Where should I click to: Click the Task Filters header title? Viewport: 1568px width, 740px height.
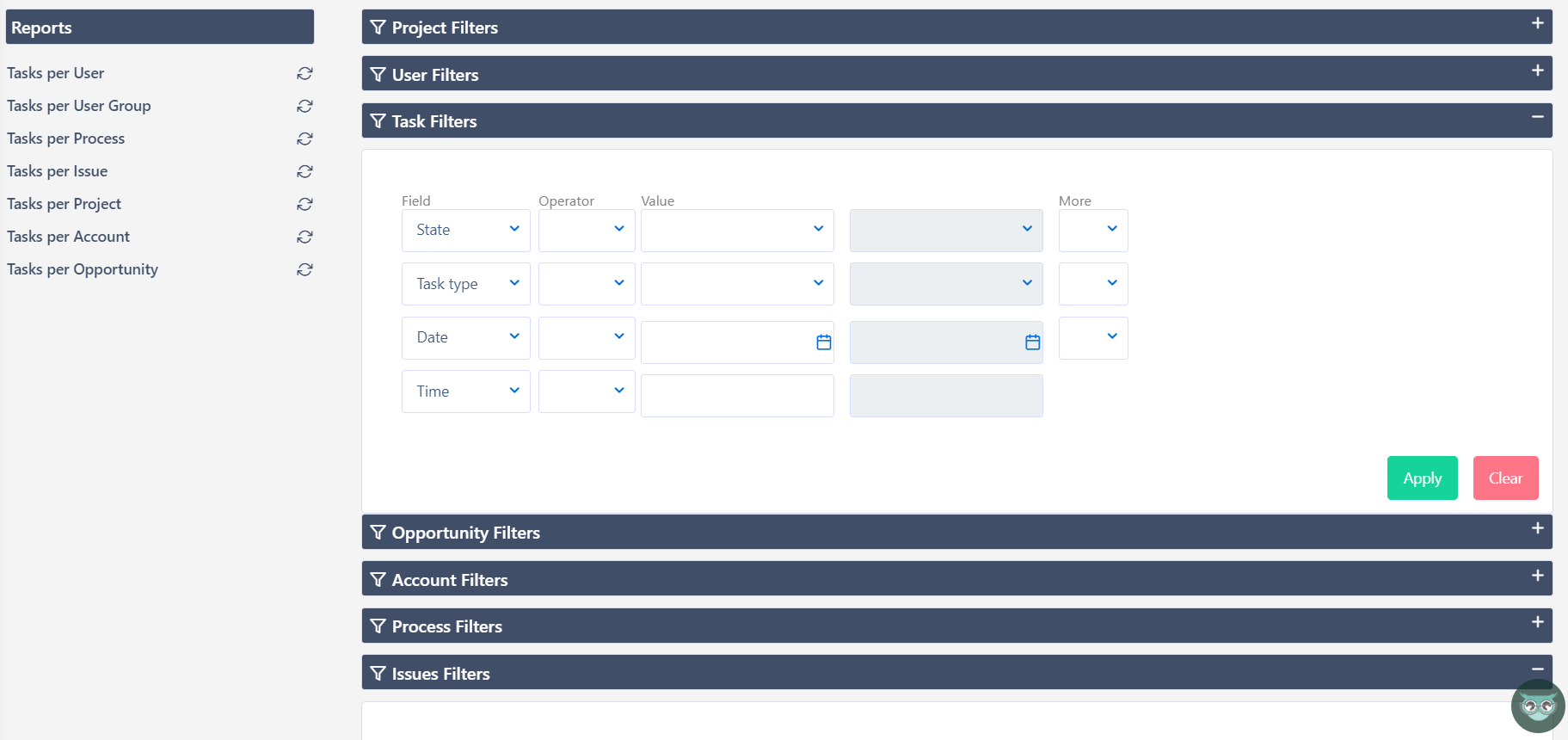pyautogui.click(x=434, y=121)
